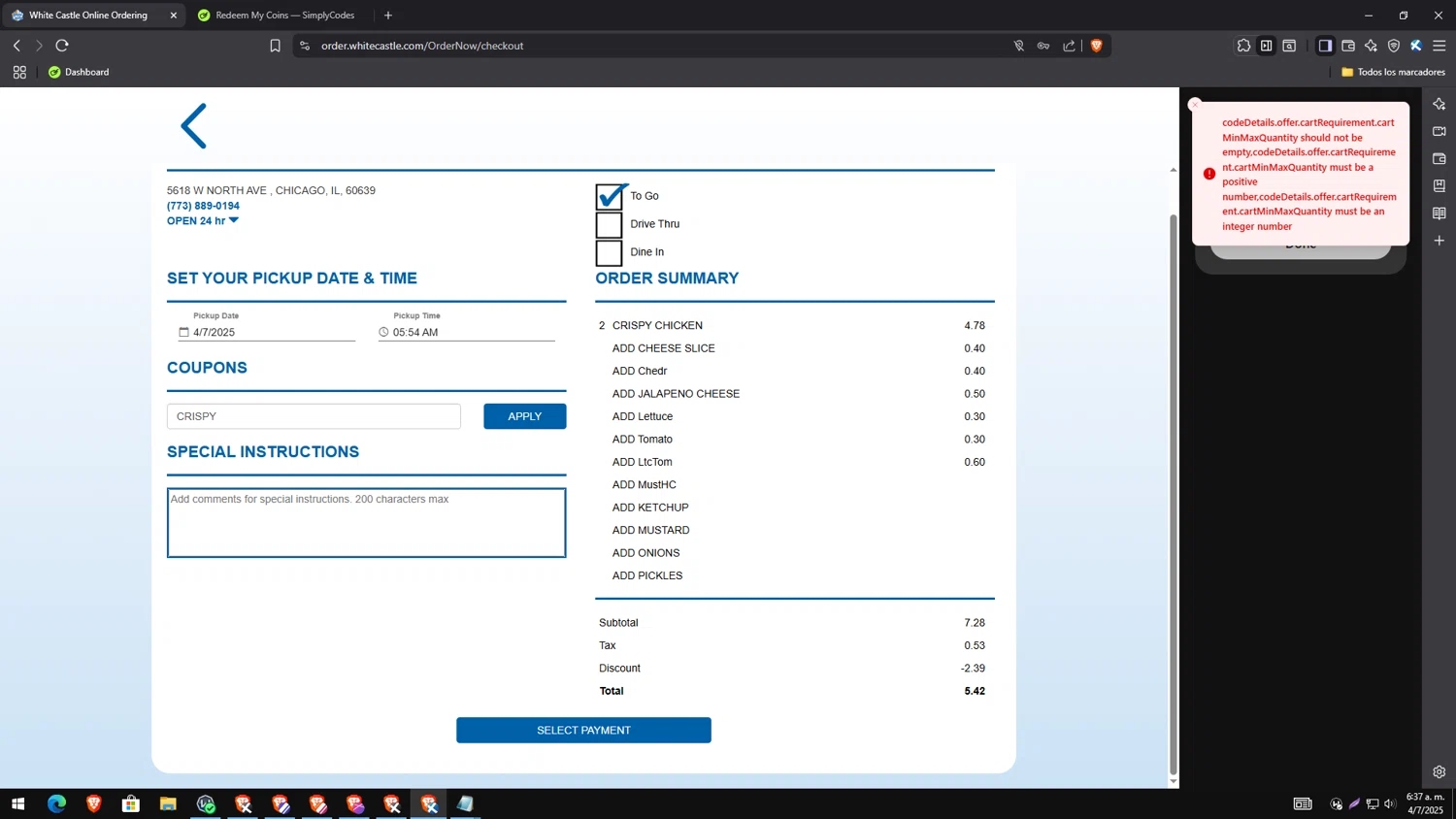
Task: Open Leo AI assistant in toolbar
Action: 1371,46
